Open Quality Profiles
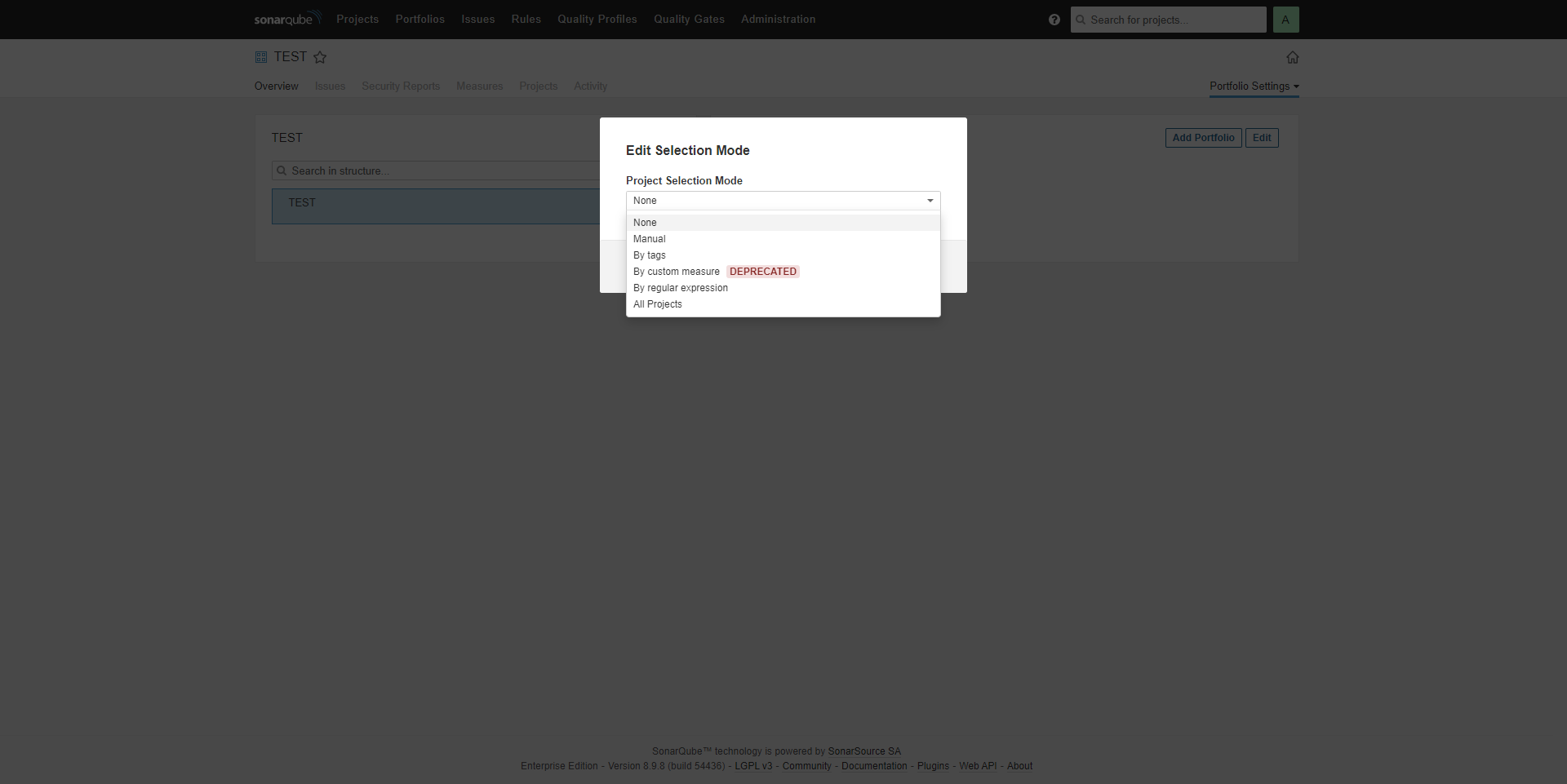The height and width of the screenshot is (784, 1567). pyautogui.click(x=597, y=19)
